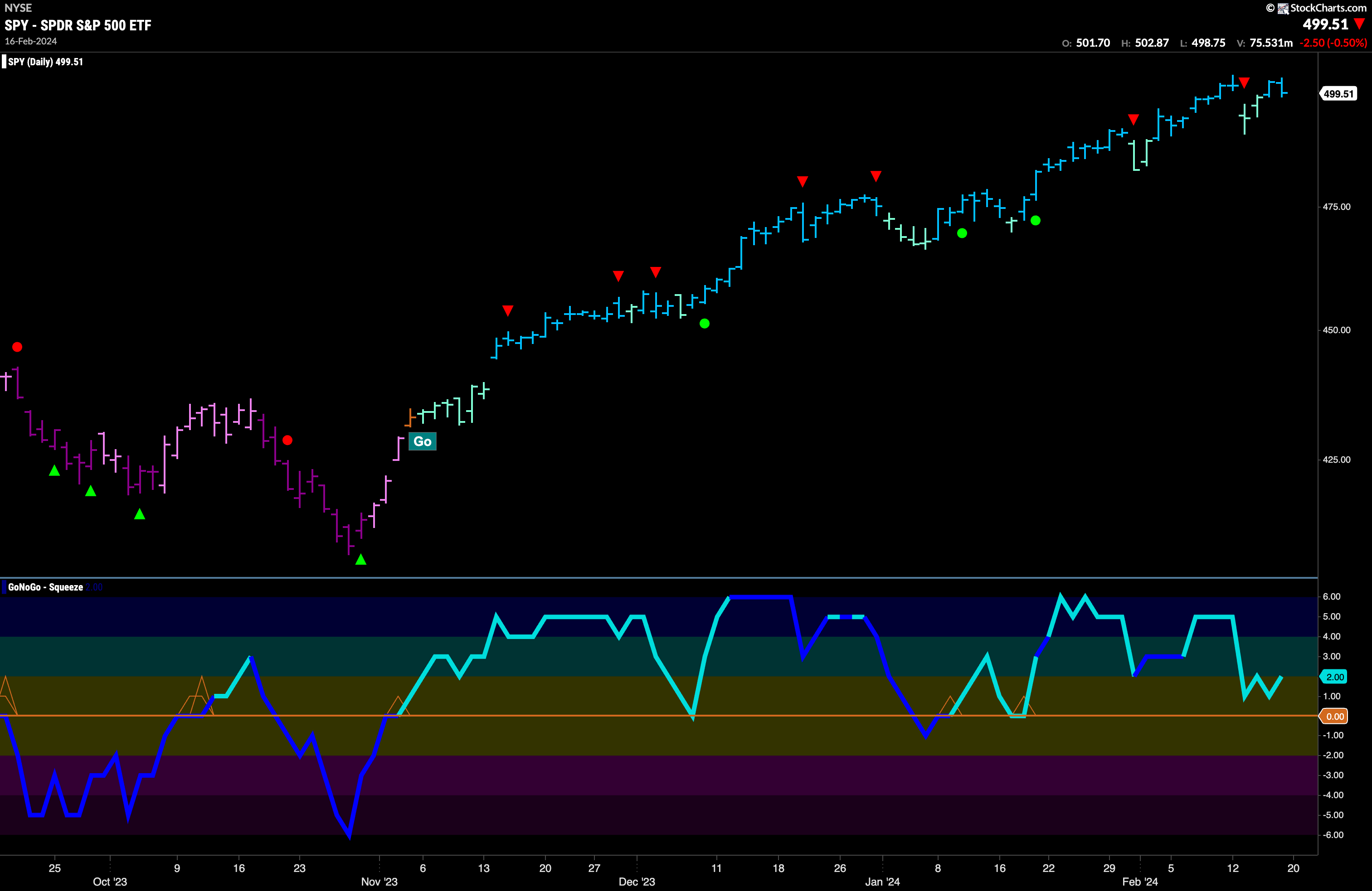
Task: Click the 475.00 price axis label
Action: point(1336,207)
